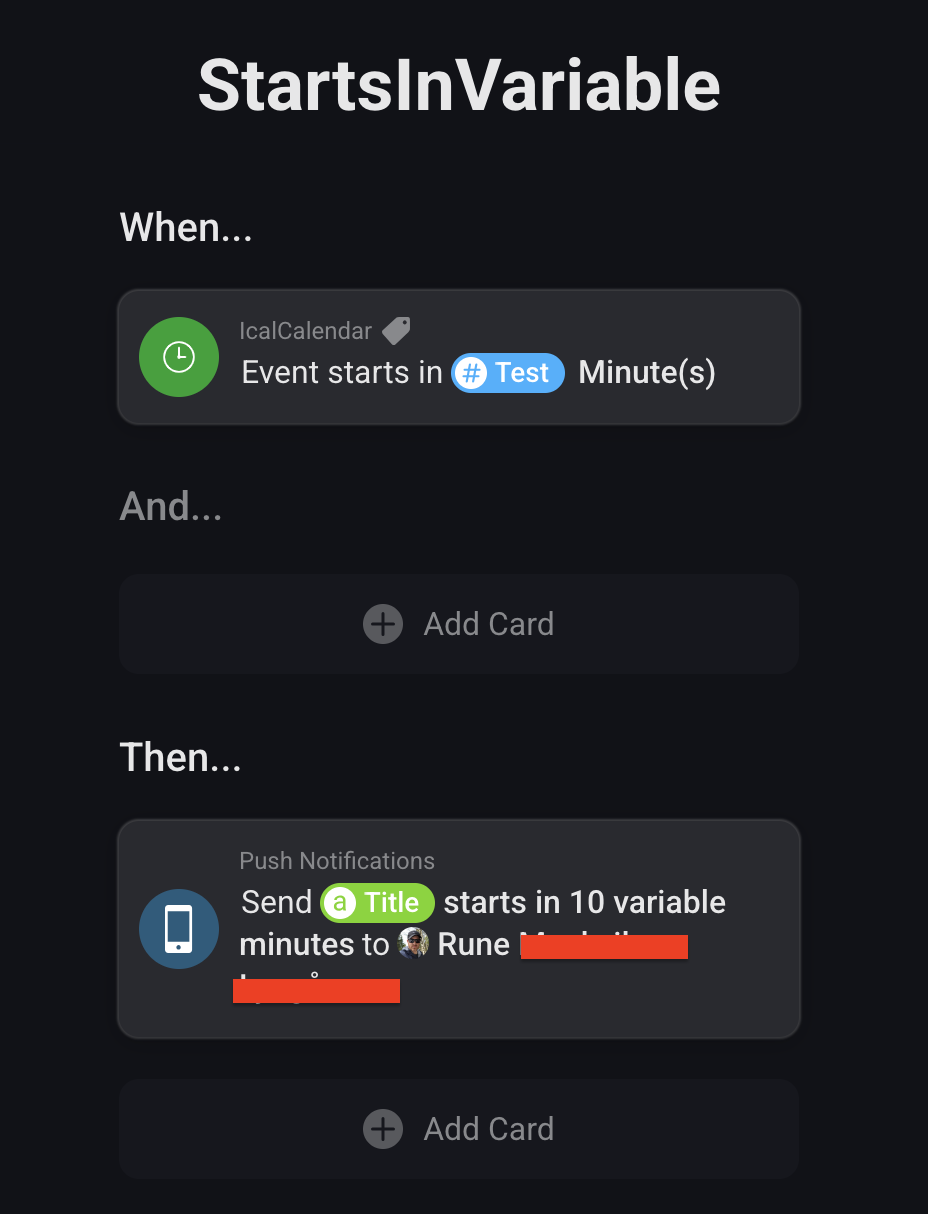
Task: Click the tag icon beside IcalCalendar
Action: click(396, 330)
